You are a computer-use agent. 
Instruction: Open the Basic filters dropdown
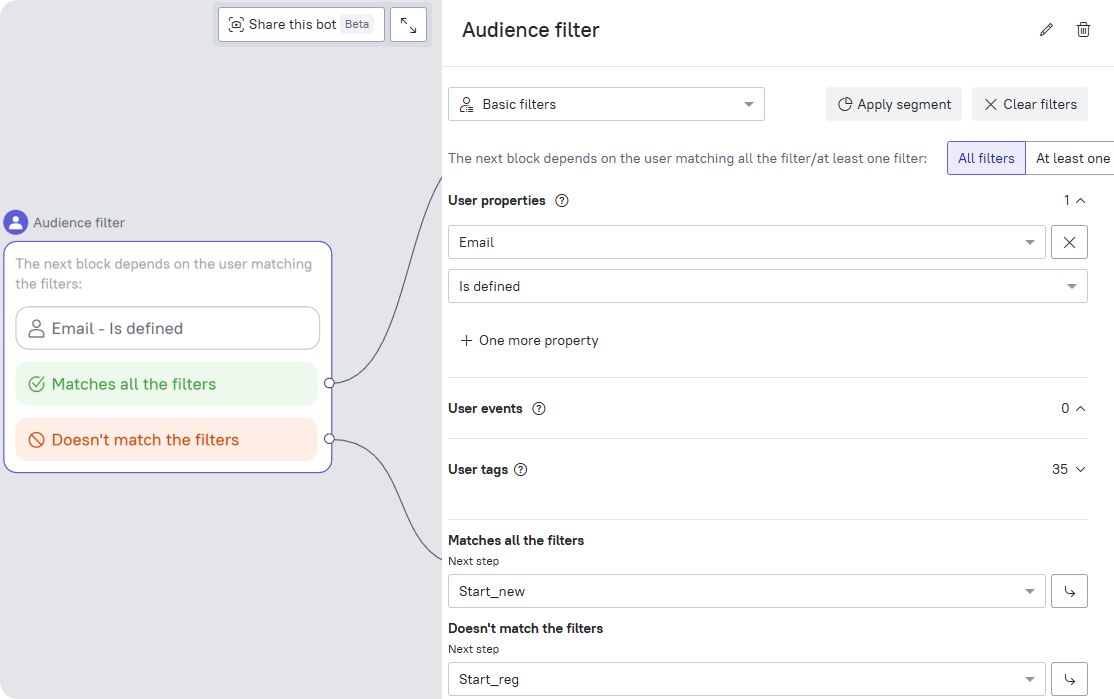606,104
